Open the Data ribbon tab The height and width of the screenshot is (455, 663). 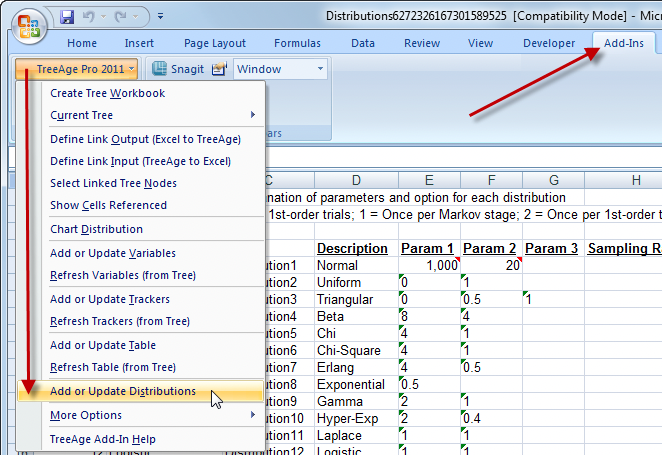coord(363,43)
